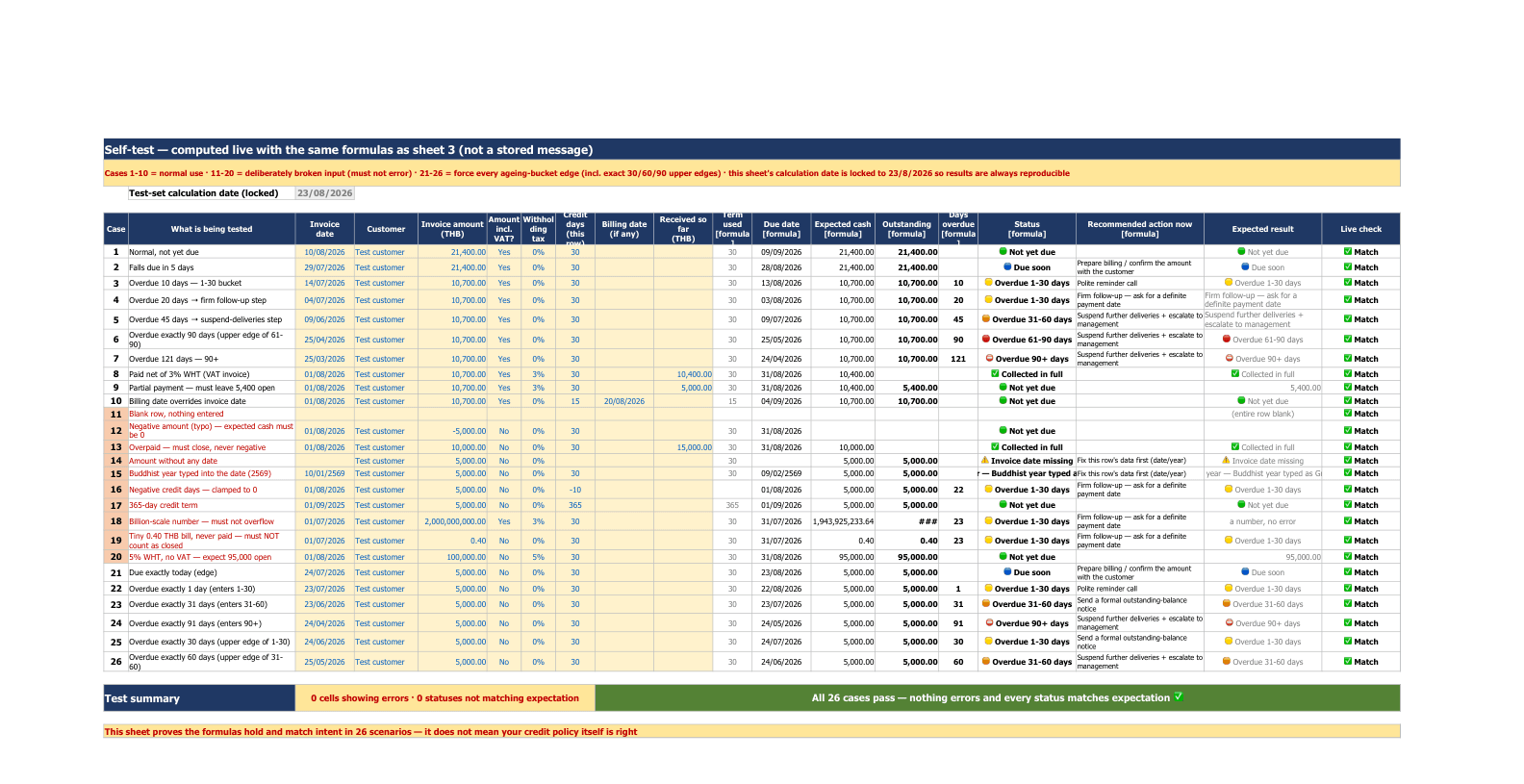Click expected cash 1,943,925,233.64 cell
The image size is (1524, 784).
pyautogui.click(x=843, y=521)
